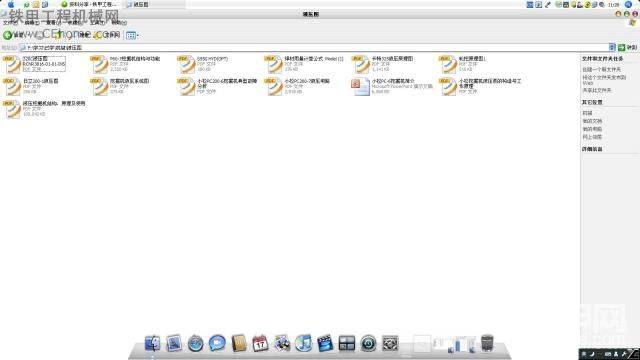This screenshot has height=360, width=640.
Task: Select the 小松PC200-7液压原理 PDF file
Action: (x=298, y=87)
